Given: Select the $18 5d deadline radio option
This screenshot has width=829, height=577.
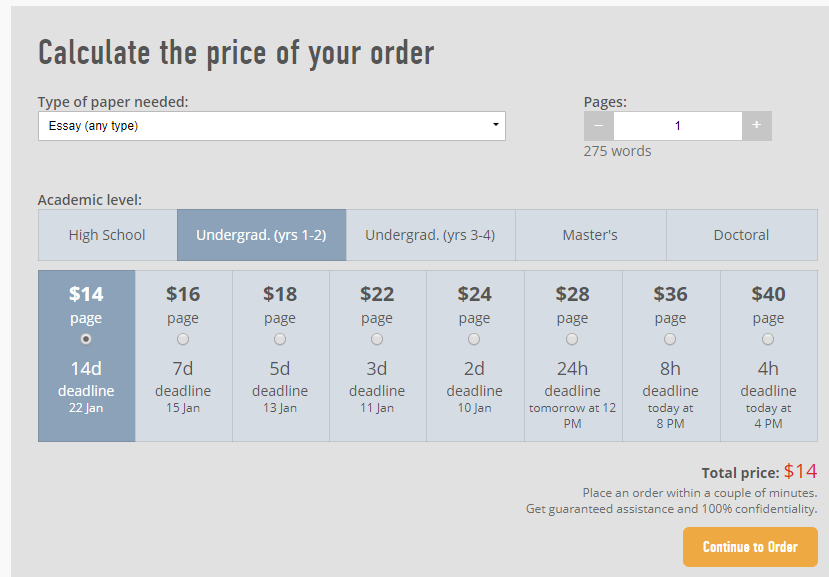Looking at the screenshot, I should pyautogui.click(x=280, y=339).
